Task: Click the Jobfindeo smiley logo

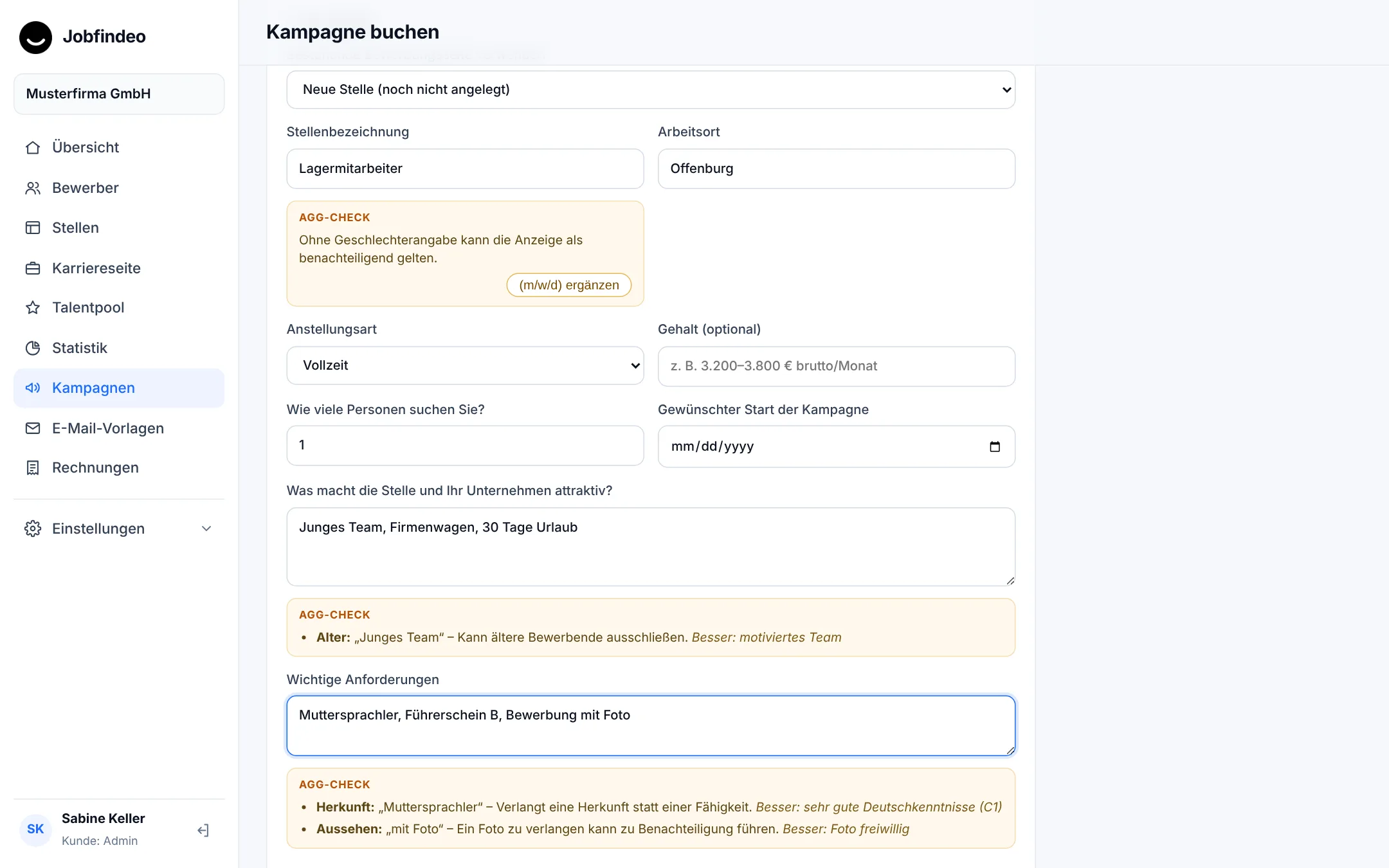Action: click(35, 37)
